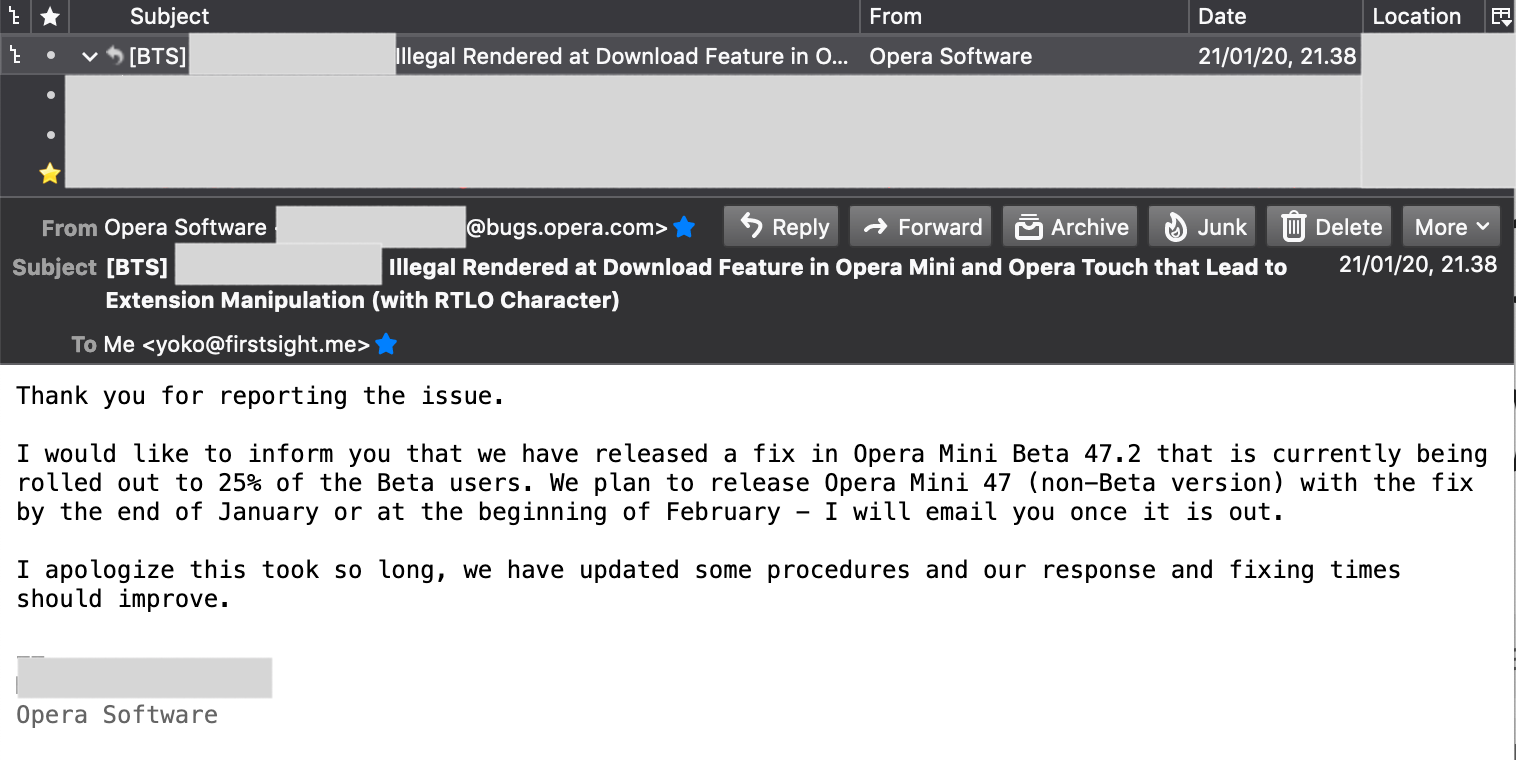Sort messages by From column
The height and width of the screenshot is (760, 1516).
[1024, 16]
